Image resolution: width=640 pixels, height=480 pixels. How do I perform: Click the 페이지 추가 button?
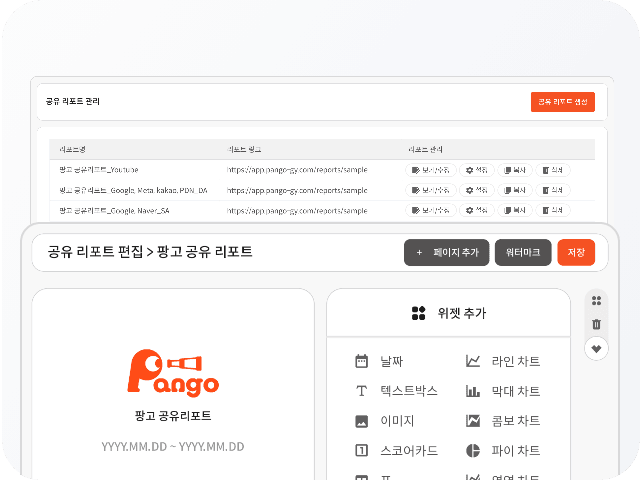click(x=447, y=252)
